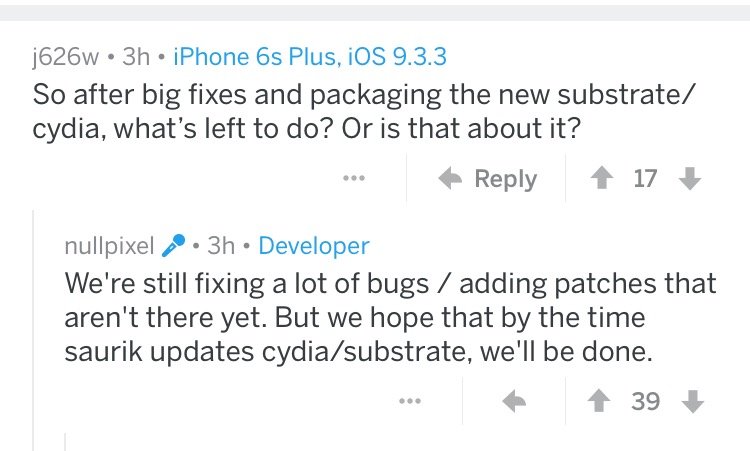Click reply arrow on nullpixel's comment
This screenshot has width=750, height=451.
[x=514, y=401]
